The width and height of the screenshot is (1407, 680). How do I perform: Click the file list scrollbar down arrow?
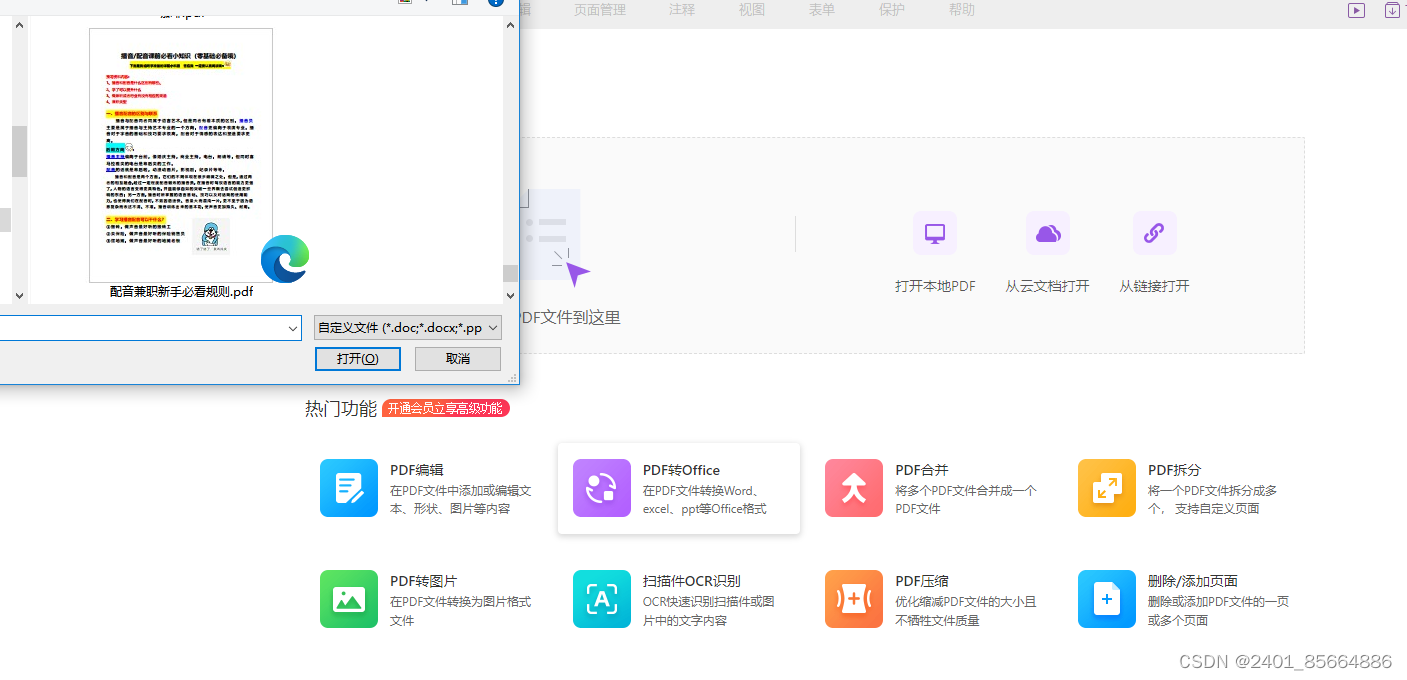(511, 295)
